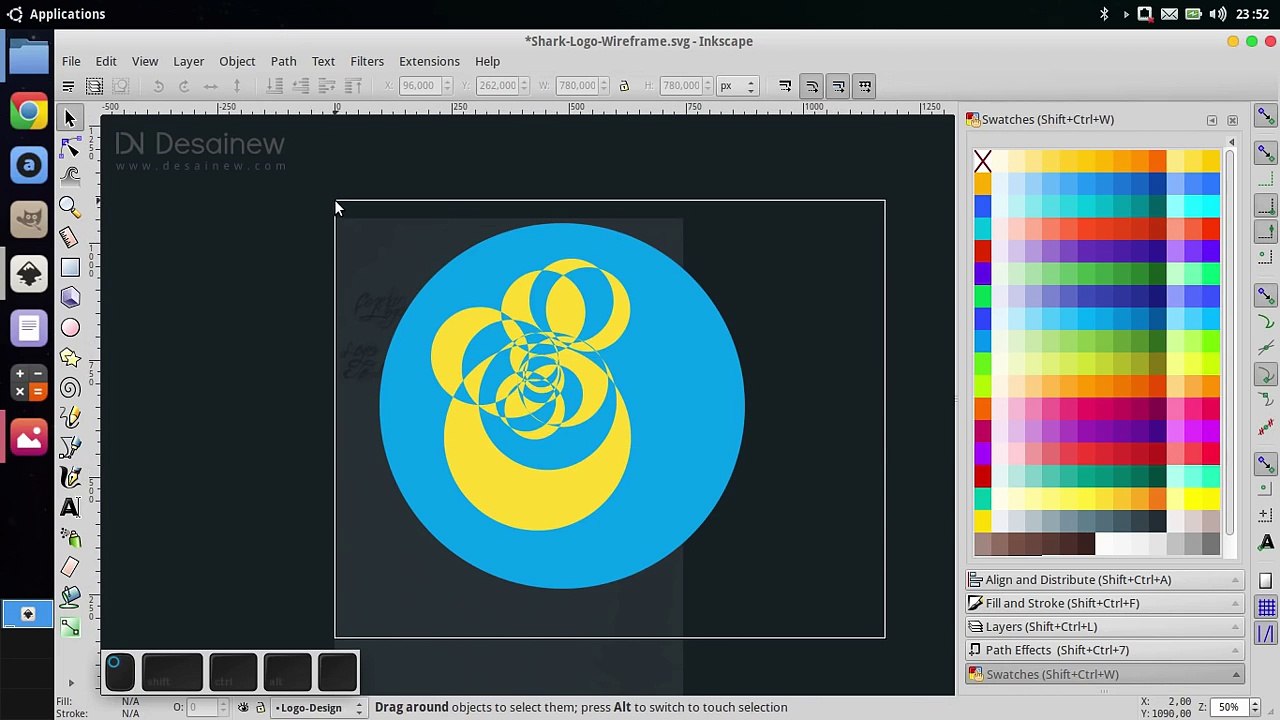
Task: Select the Calligraphy tool
Action: (x=70, y=477)
